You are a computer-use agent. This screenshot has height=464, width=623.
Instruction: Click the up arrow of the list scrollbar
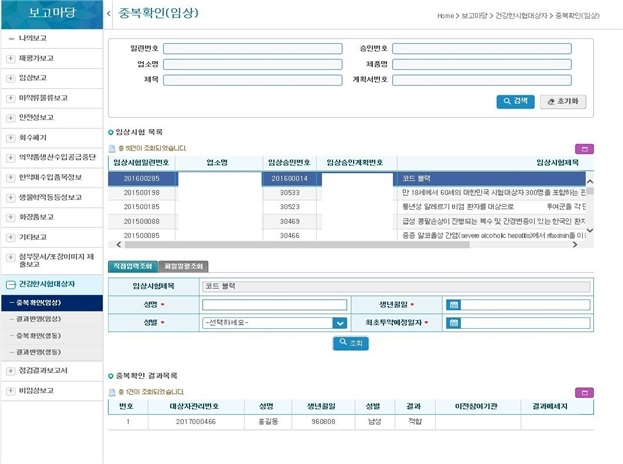(590, 181)
